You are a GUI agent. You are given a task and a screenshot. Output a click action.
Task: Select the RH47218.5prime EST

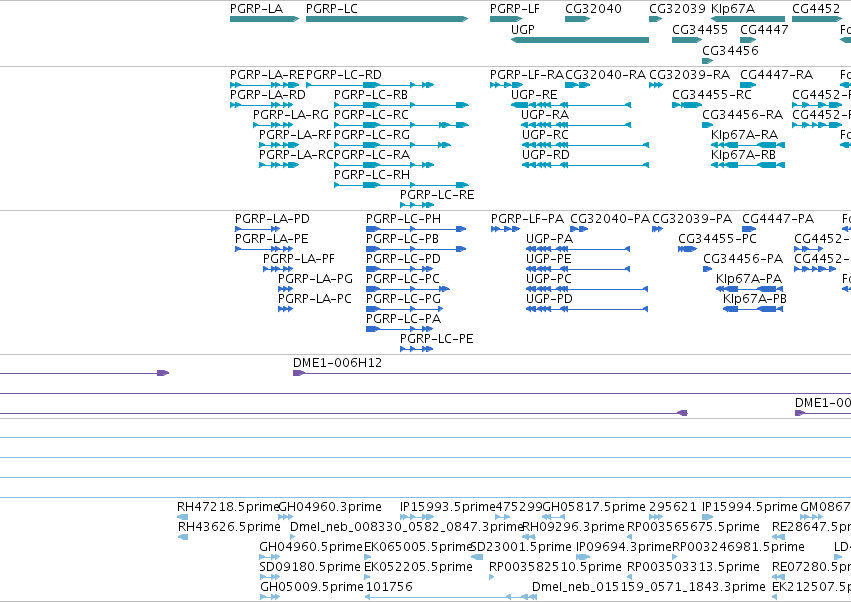click(182, 517)
